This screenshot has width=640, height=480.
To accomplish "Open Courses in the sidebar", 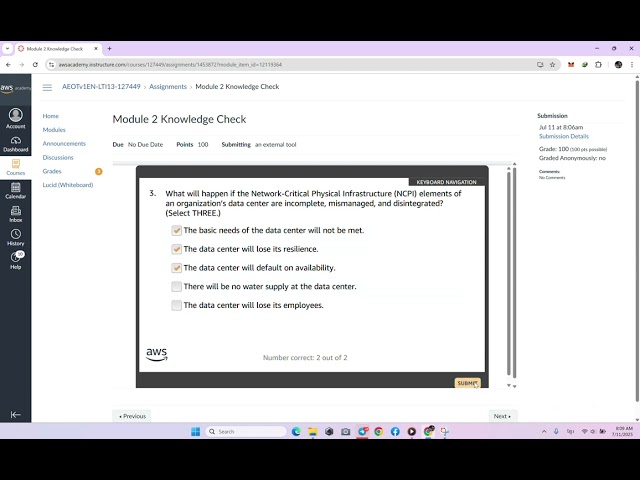I will point(16,167).
